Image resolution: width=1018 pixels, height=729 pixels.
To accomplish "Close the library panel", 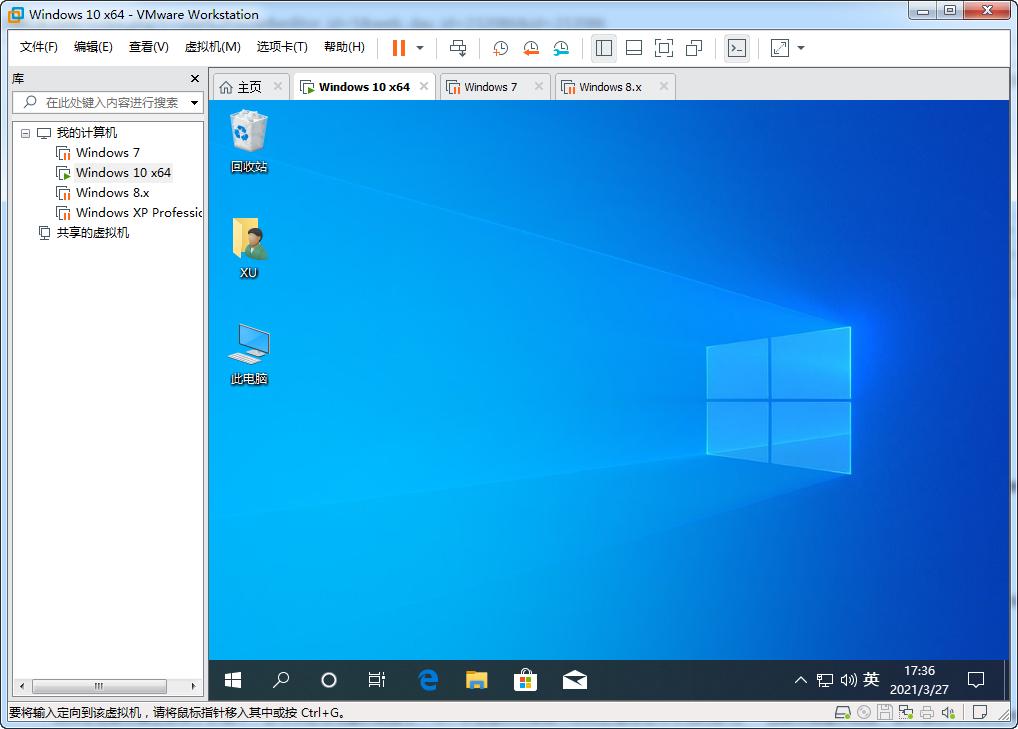I will (195, 78).
